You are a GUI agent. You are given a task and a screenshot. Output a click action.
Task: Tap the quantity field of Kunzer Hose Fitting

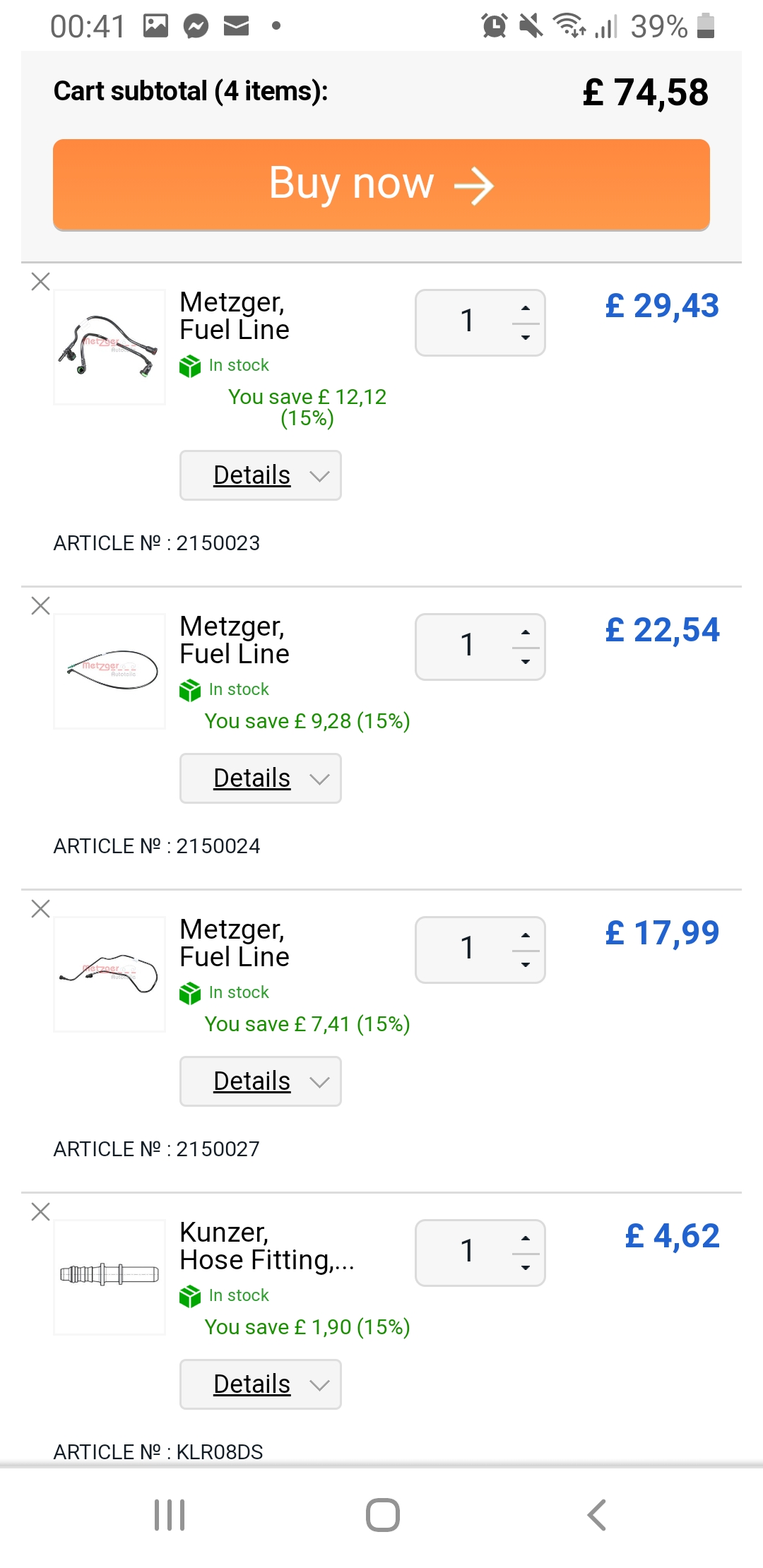[x=466, y=1252]
